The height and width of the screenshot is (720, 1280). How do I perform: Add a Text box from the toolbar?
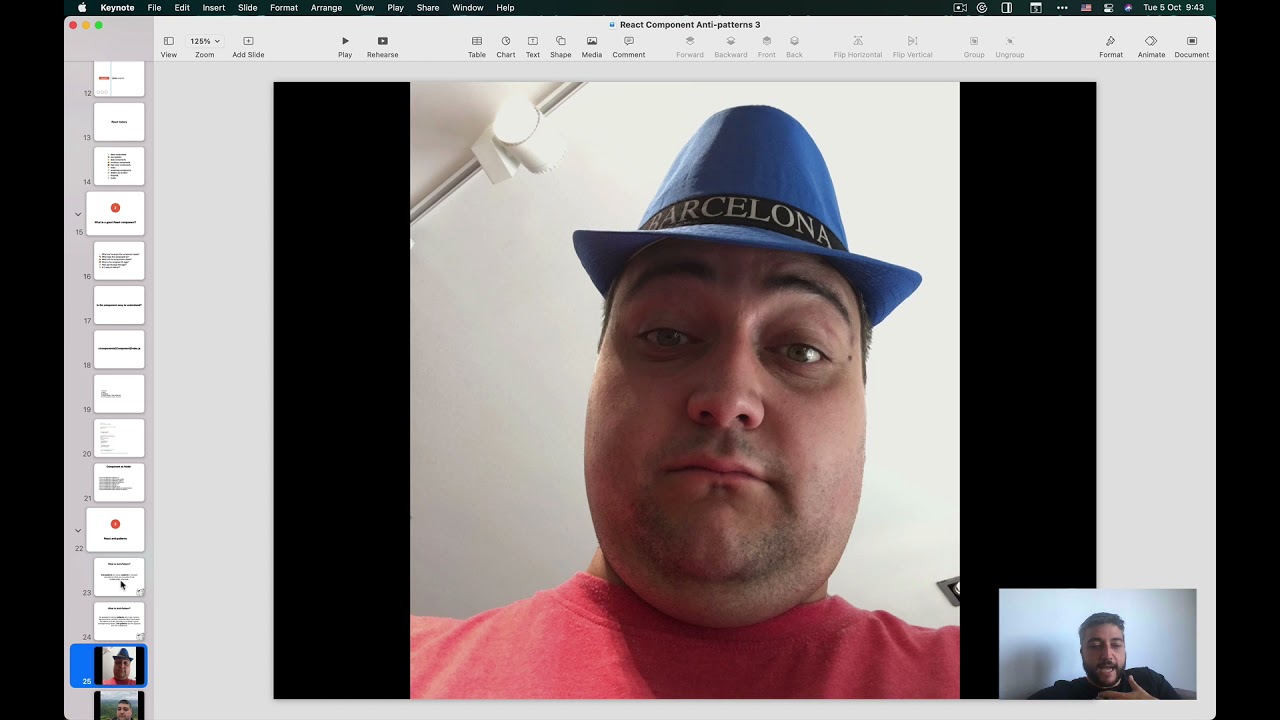pyautogui.click(x=533, y=47)
